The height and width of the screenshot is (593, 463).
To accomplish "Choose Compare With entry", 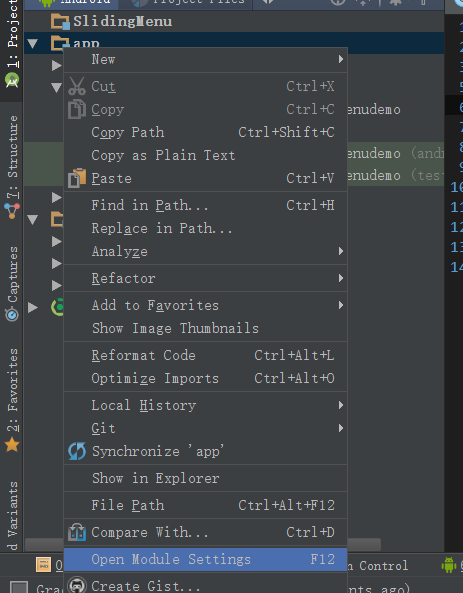I will click(205, 532).
